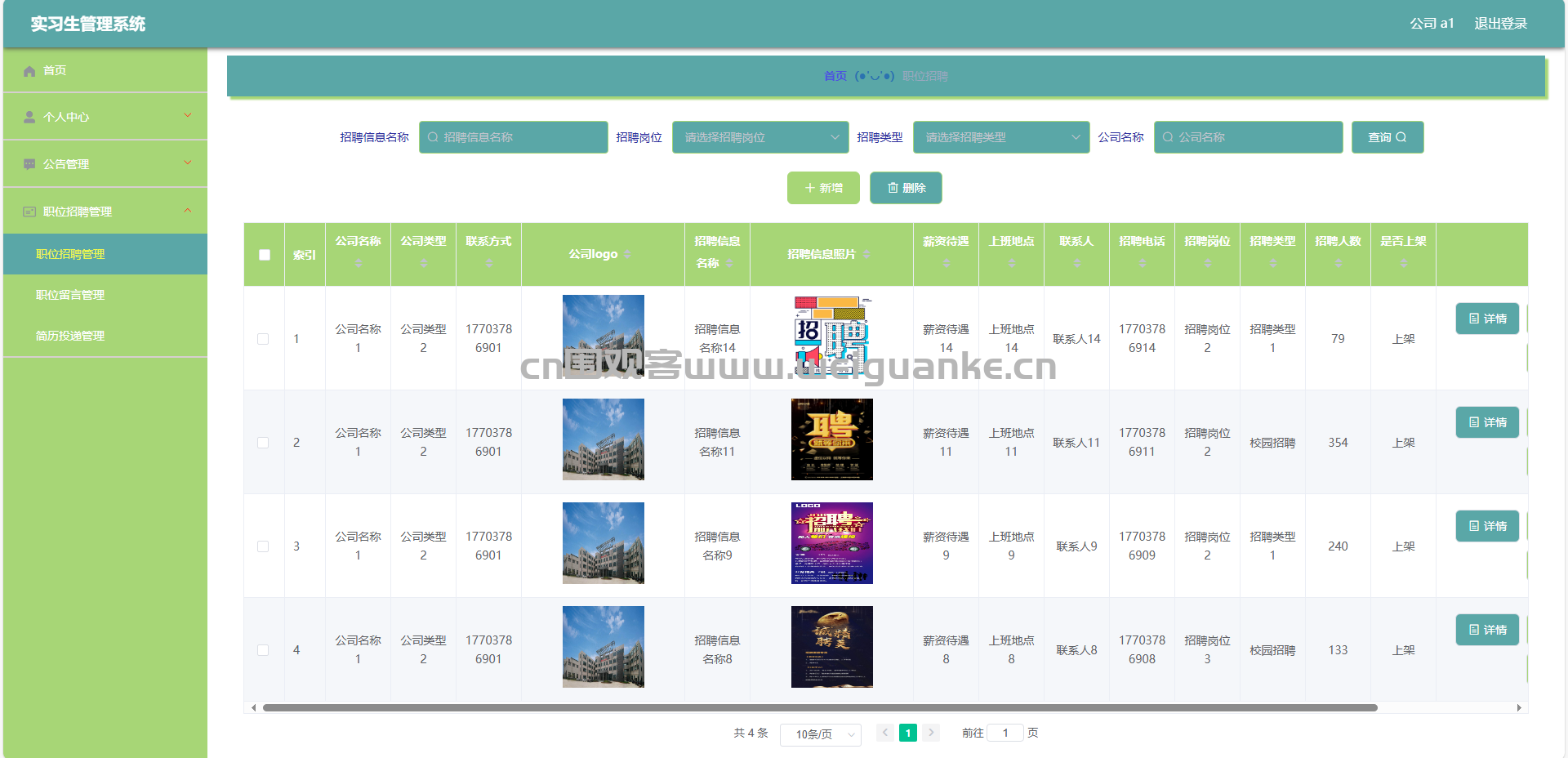The image size is (1568, 758).
Task: Click phone number 17703786914 cell
Action: point(1142,338)
